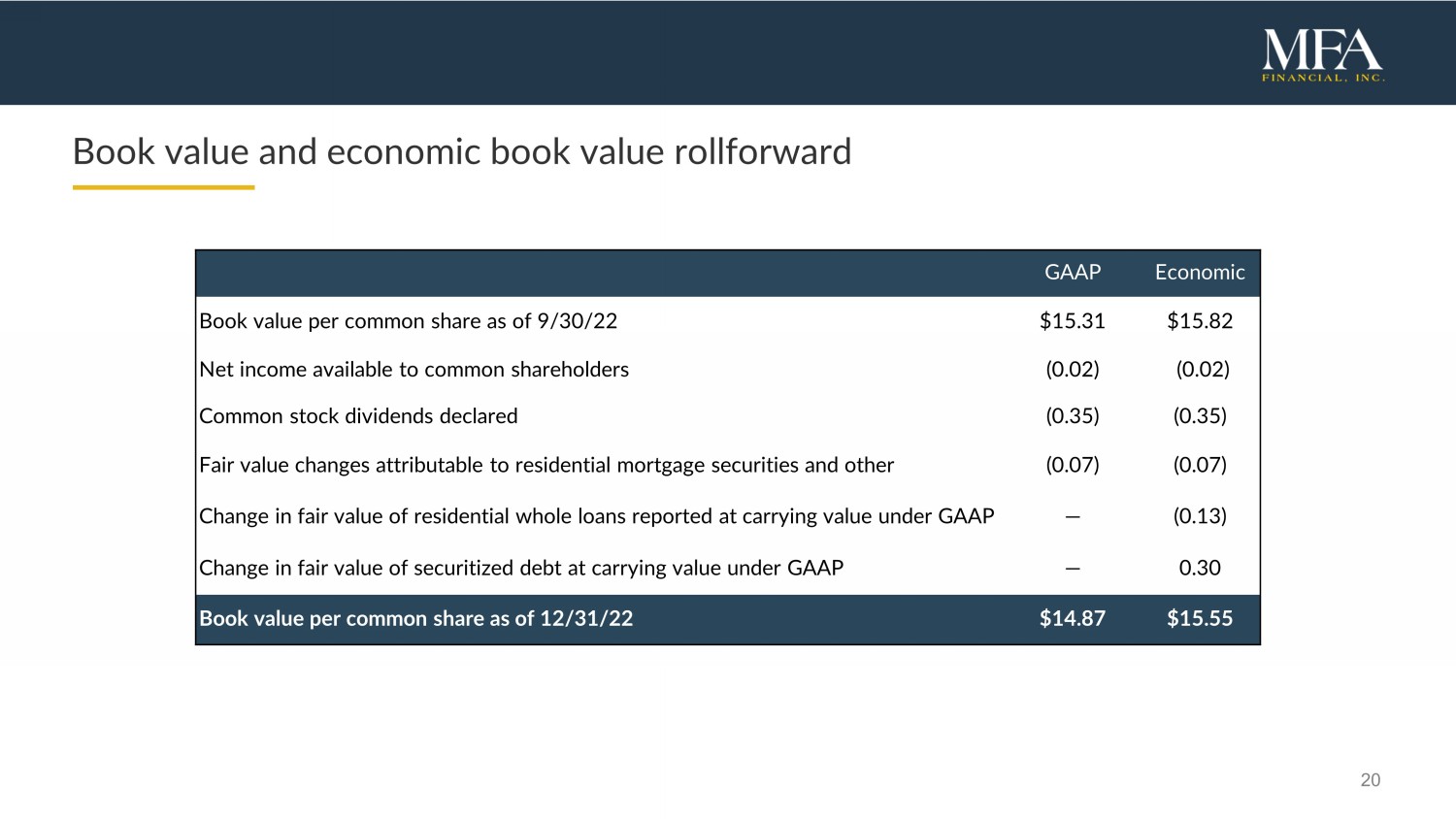Click the Common stock dividends declared label
The image size is (1456, 819).
coord(358,416)
